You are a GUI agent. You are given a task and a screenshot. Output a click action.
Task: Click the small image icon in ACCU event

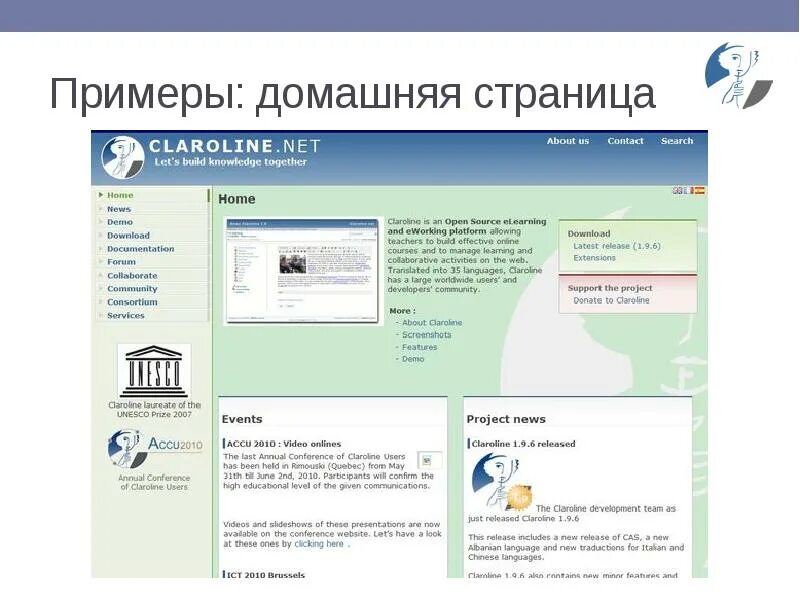[x=427, y=461]
